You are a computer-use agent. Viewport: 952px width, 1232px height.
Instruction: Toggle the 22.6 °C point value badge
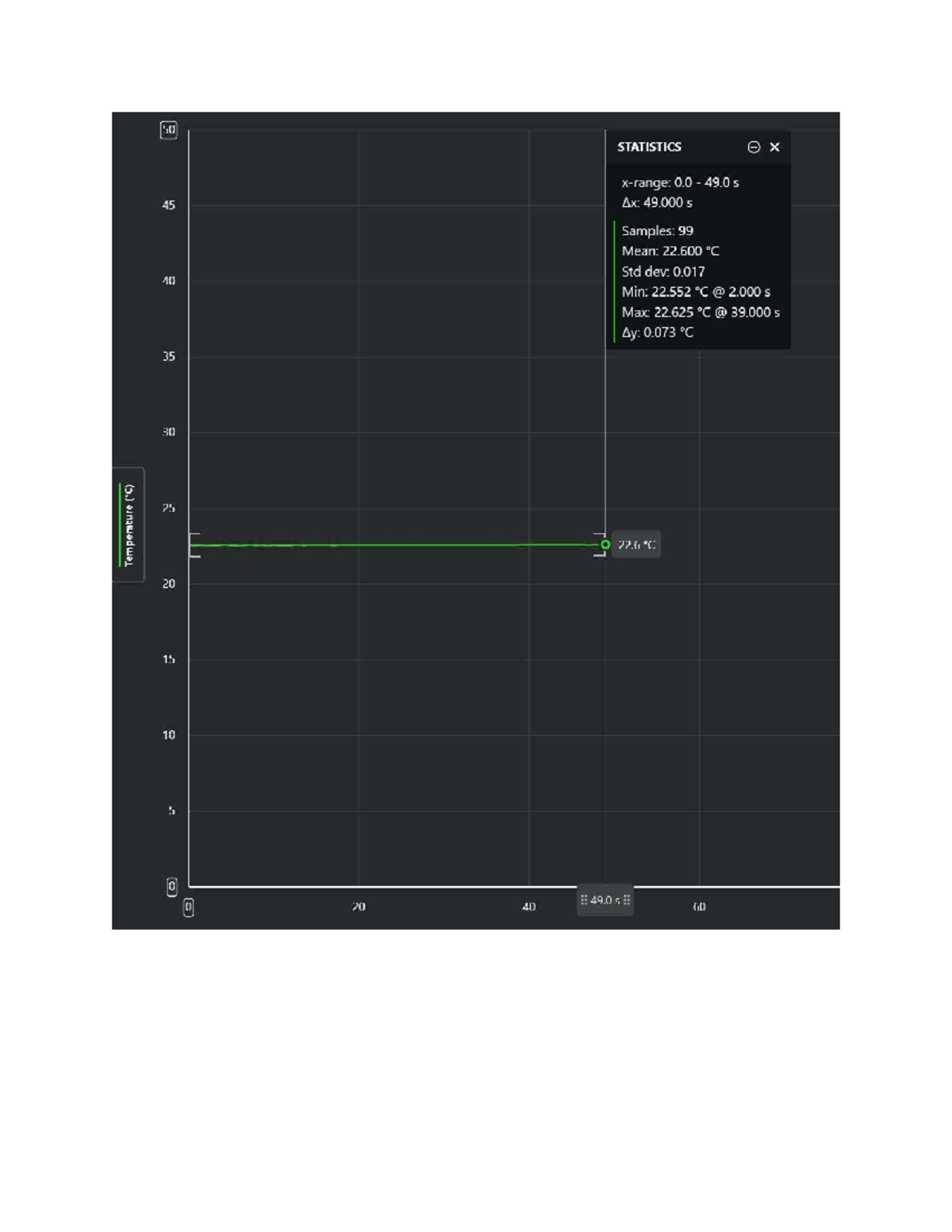636,545
